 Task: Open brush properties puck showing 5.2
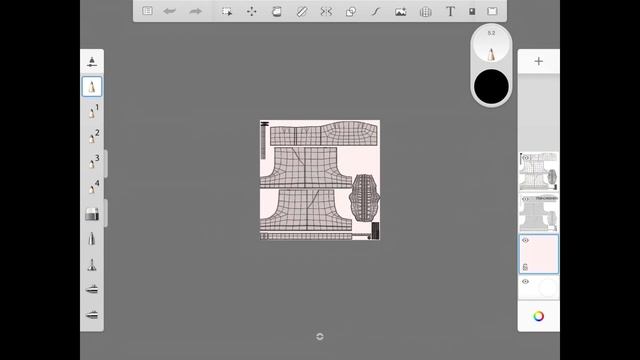(491, 44)
